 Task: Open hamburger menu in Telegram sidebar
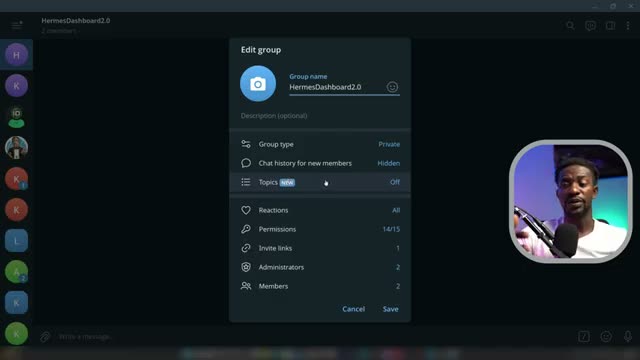(17, 25)
